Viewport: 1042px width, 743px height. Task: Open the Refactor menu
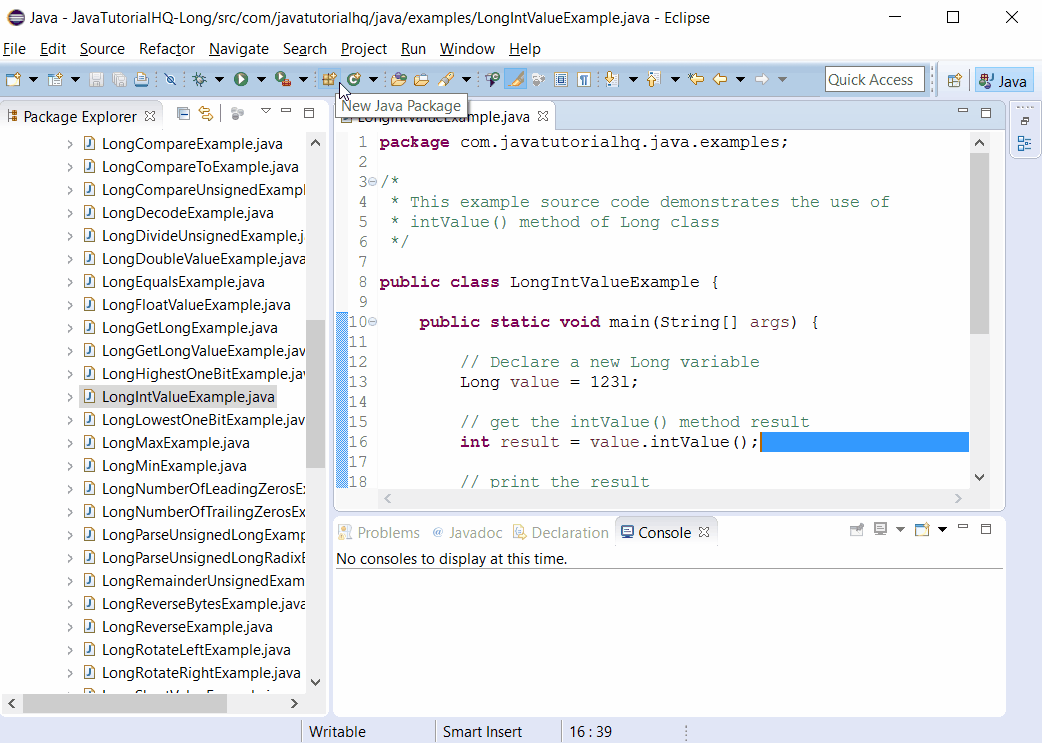166,49
